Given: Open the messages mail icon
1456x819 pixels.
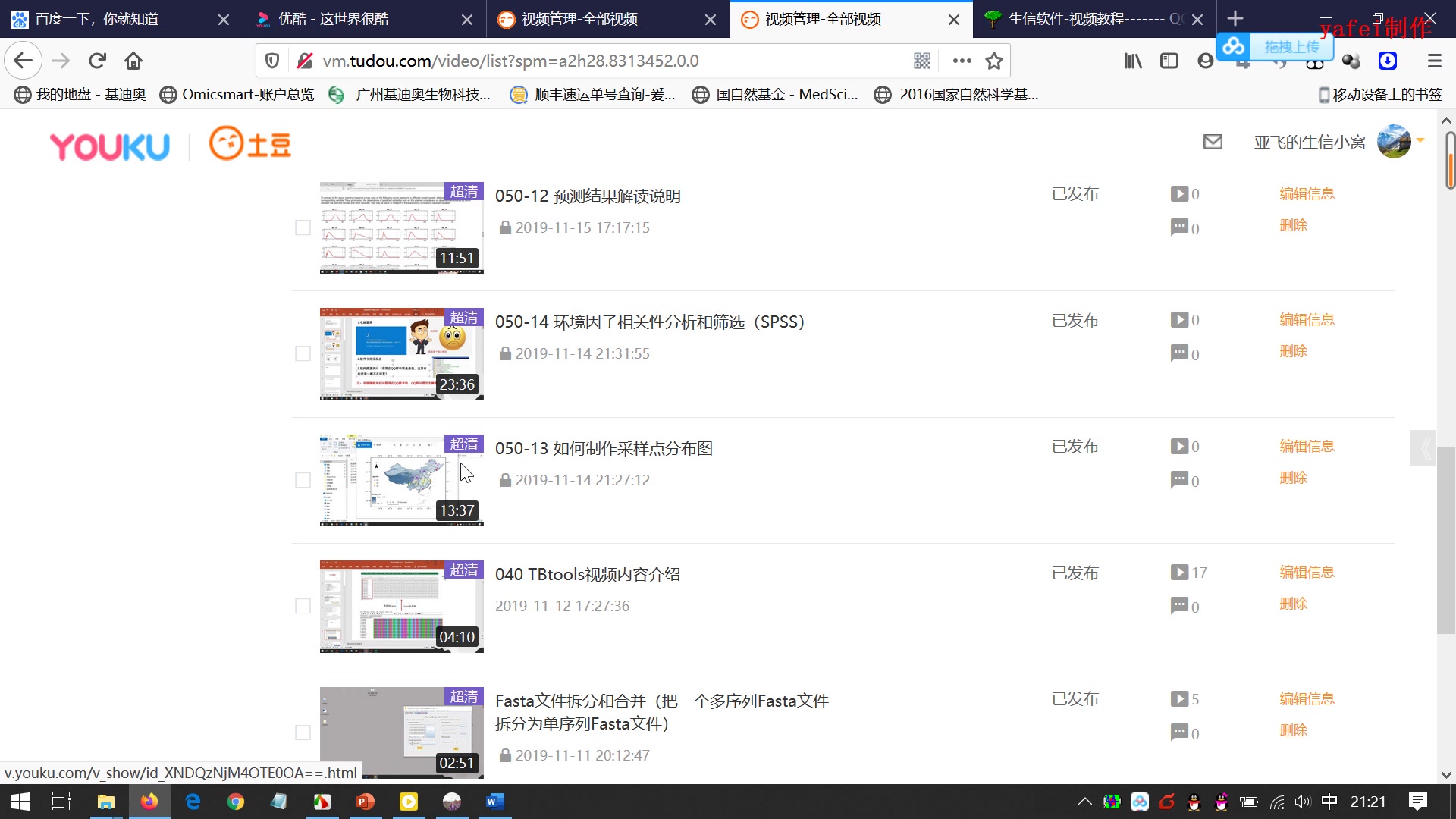Looking at the screenshot, I should click(1213, 142).
